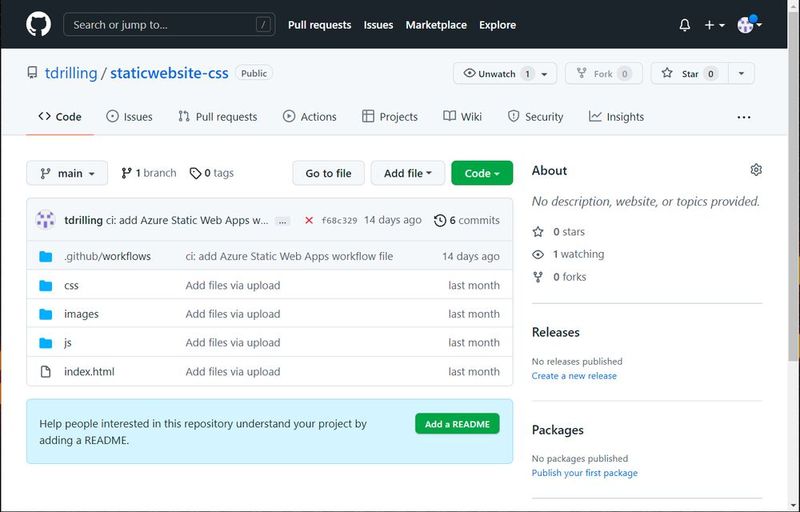Switch to the repository Pull requests tab

coord(217,117)
